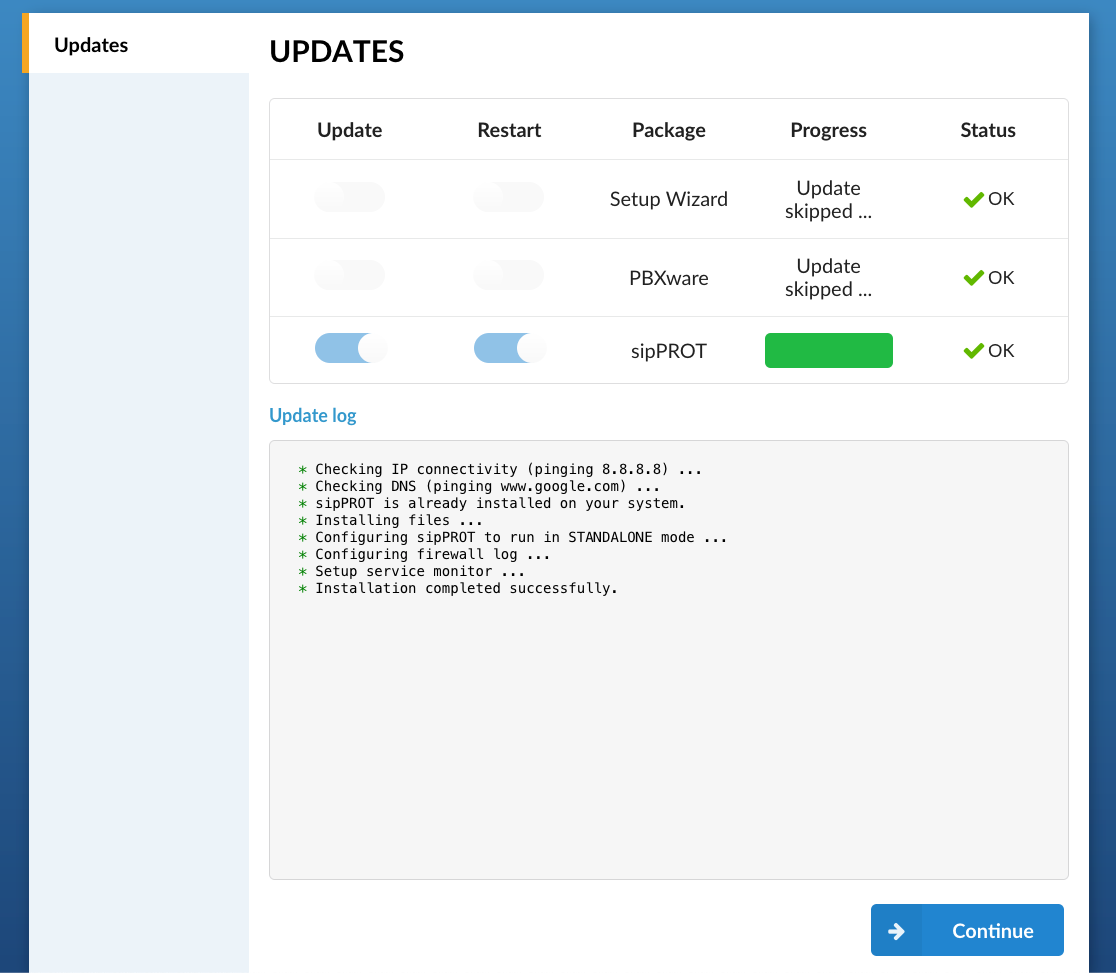Viewport: 1116px width, 973px height.
Task: Enable the Update switch for PBXware
Action: pos(349,275)
